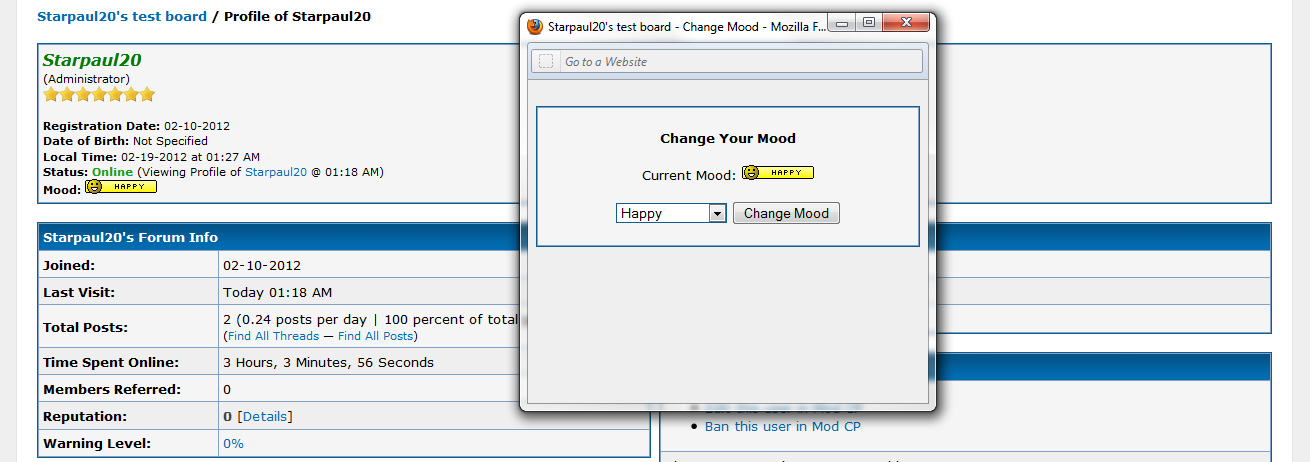
Task: Click the Starpaul20 username heading
Action: point(92,60)
